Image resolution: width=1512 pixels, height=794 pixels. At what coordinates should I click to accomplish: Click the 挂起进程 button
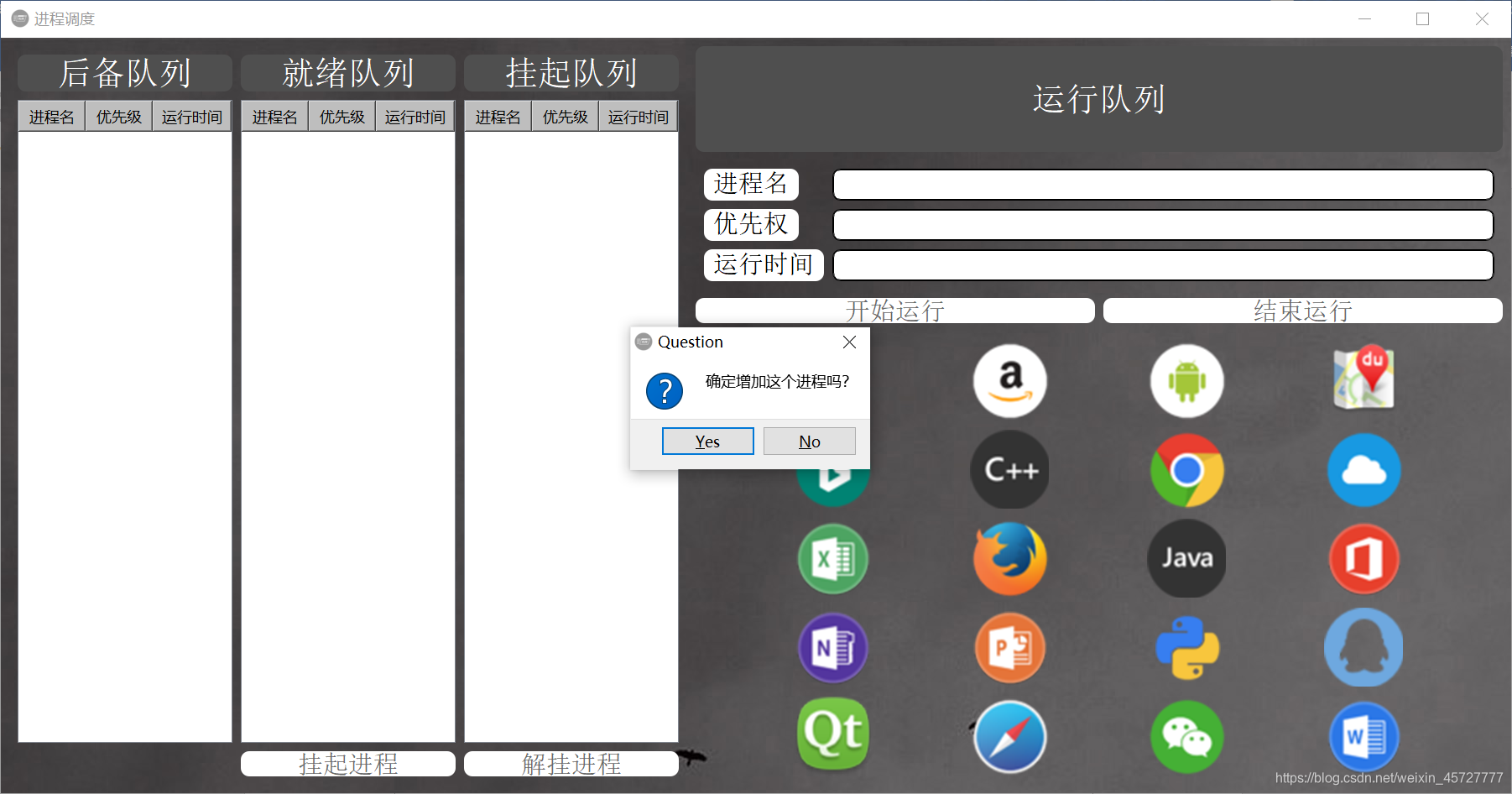348,764
